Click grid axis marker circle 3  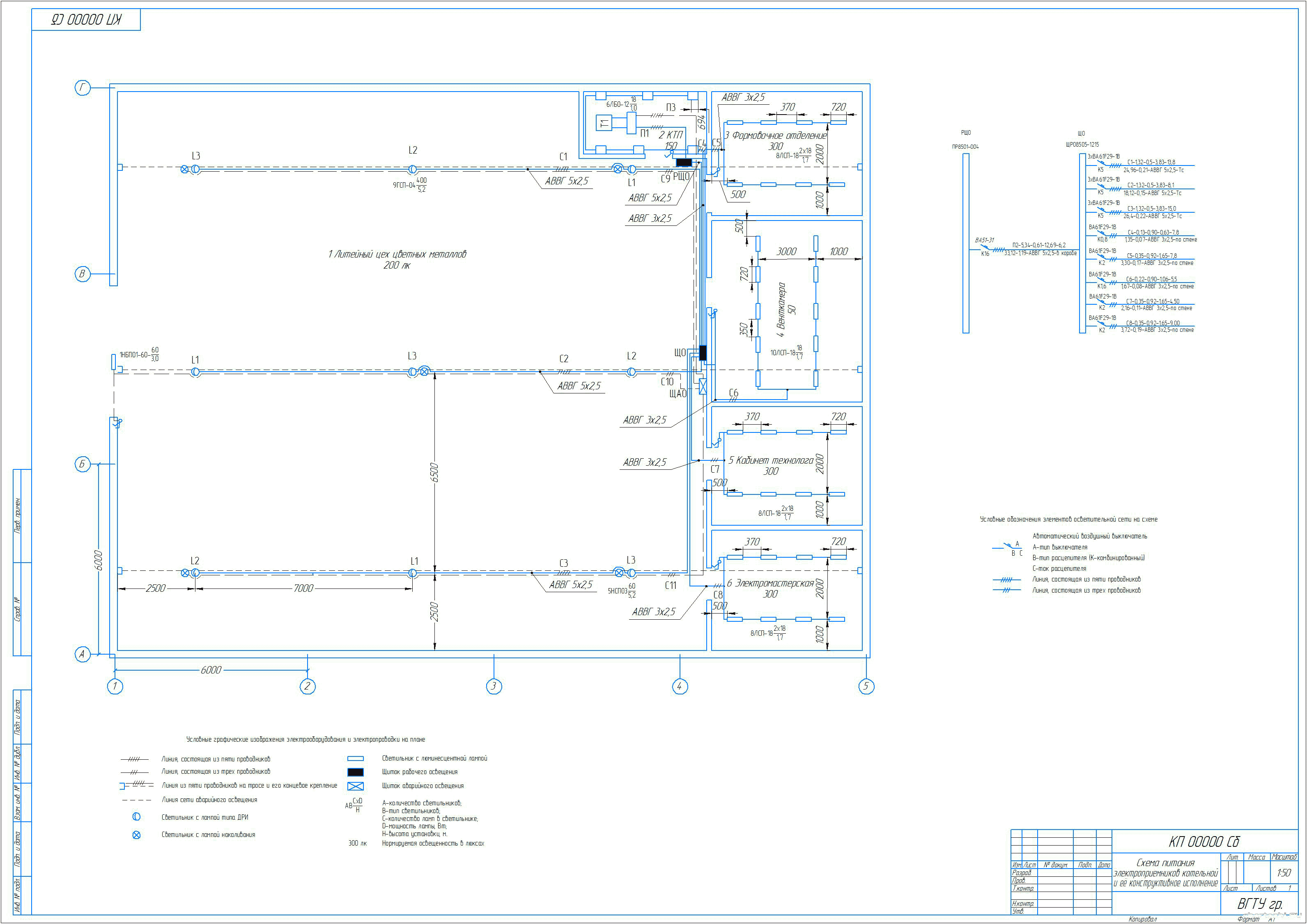point(494,686)
